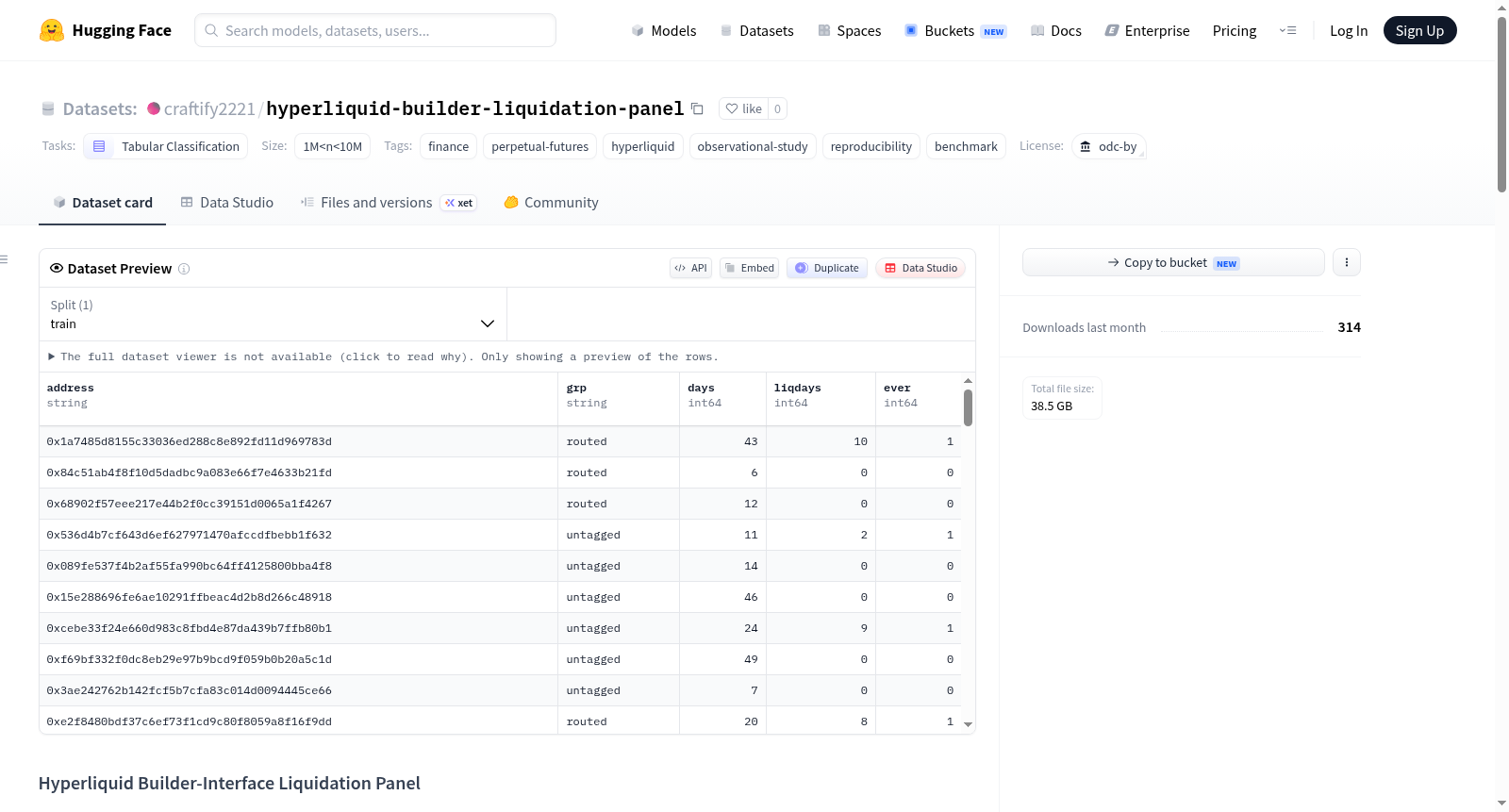Select address cell starting with 0x089fe537

click(x=298, y=566)
